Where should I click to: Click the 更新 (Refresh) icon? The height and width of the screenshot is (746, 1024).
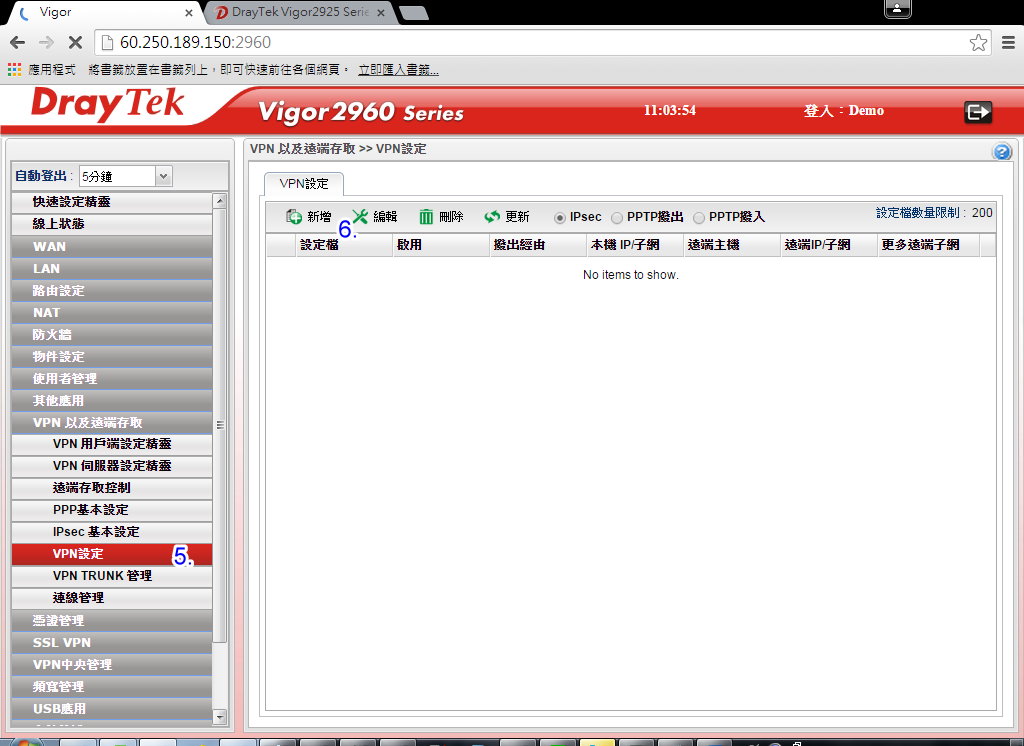point(492,216)
